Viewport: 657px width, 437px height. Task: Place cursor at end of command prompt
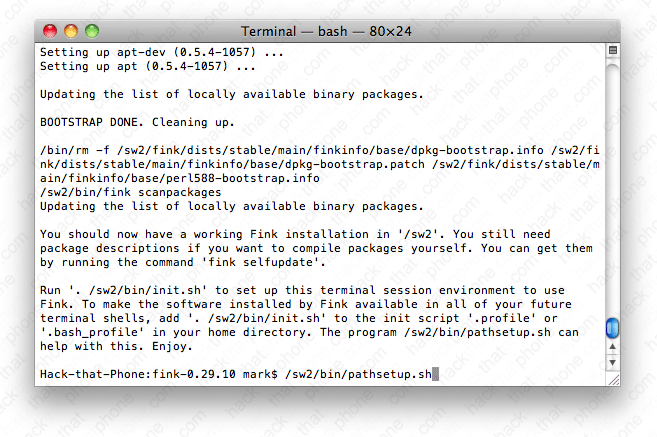tap(436, 374)
